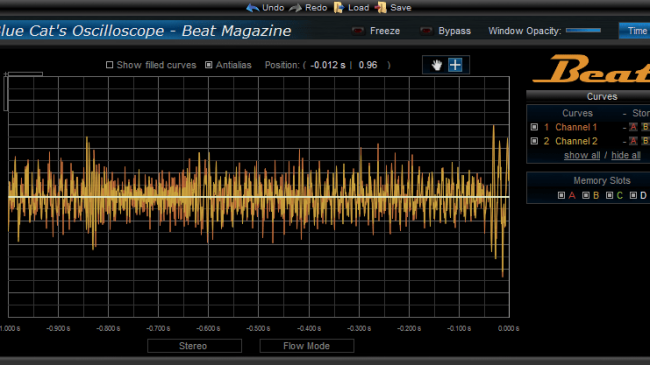Click the Undo text label
The image size is (650, 365).
tap(273, 8)
